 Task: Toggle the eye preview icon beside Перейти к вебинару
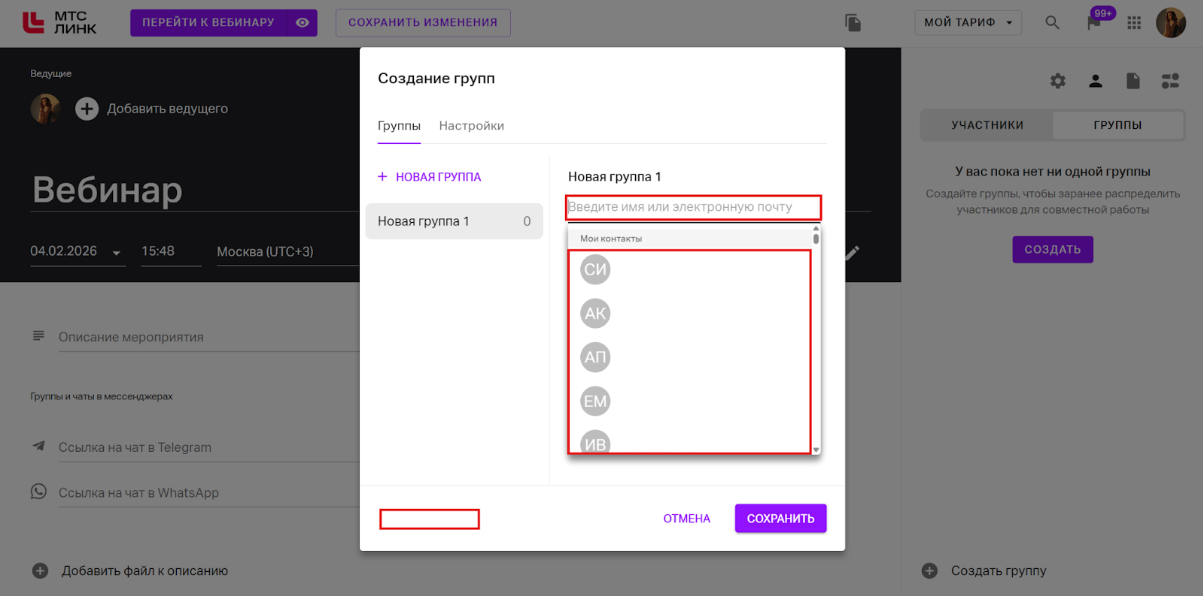[301, 22]
